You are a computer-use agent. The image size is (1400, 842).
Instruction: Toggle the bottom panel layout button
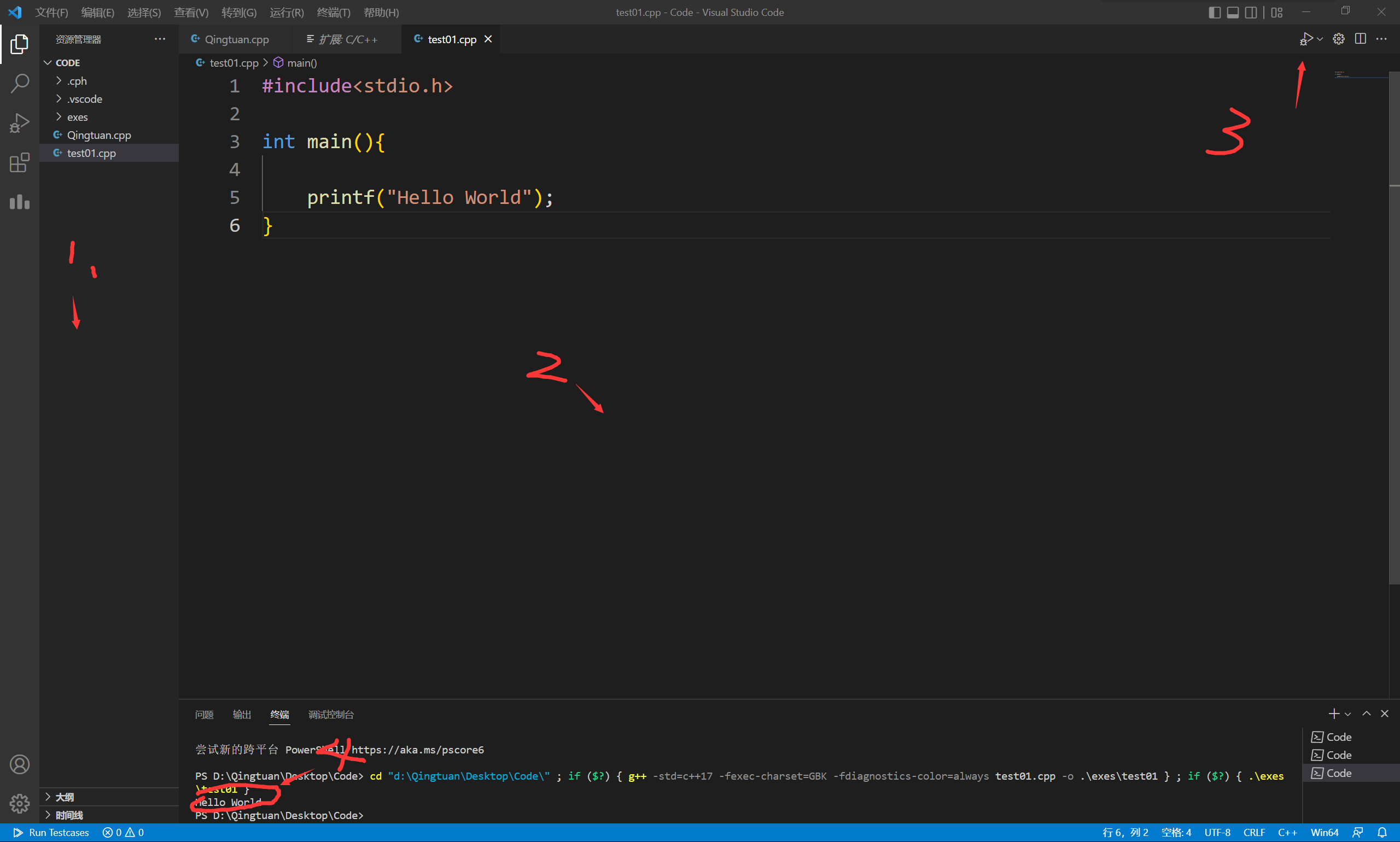[x=1233, y=13]
